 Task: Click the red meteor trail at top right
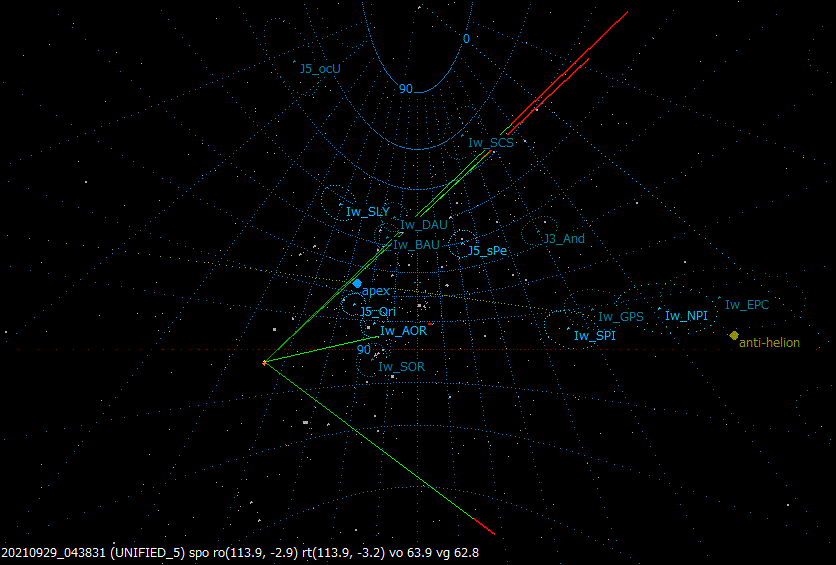pyautogui.click(x=569, y=66)
